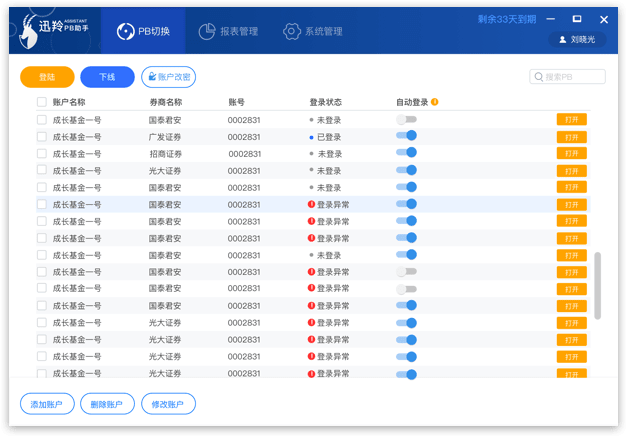Select the 光大证券 未登录 row checkbox
This screenshot has width=627, height=437.
[x=42, y=170]
